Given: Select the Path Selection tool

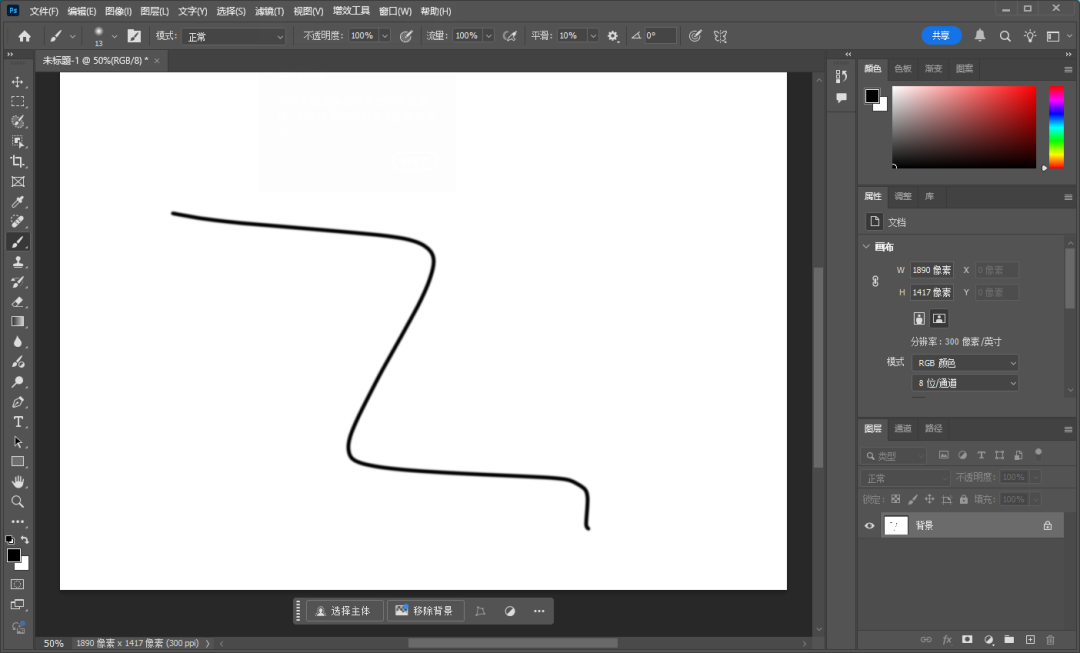Looking at the screenshot, I should pos(18,442).
